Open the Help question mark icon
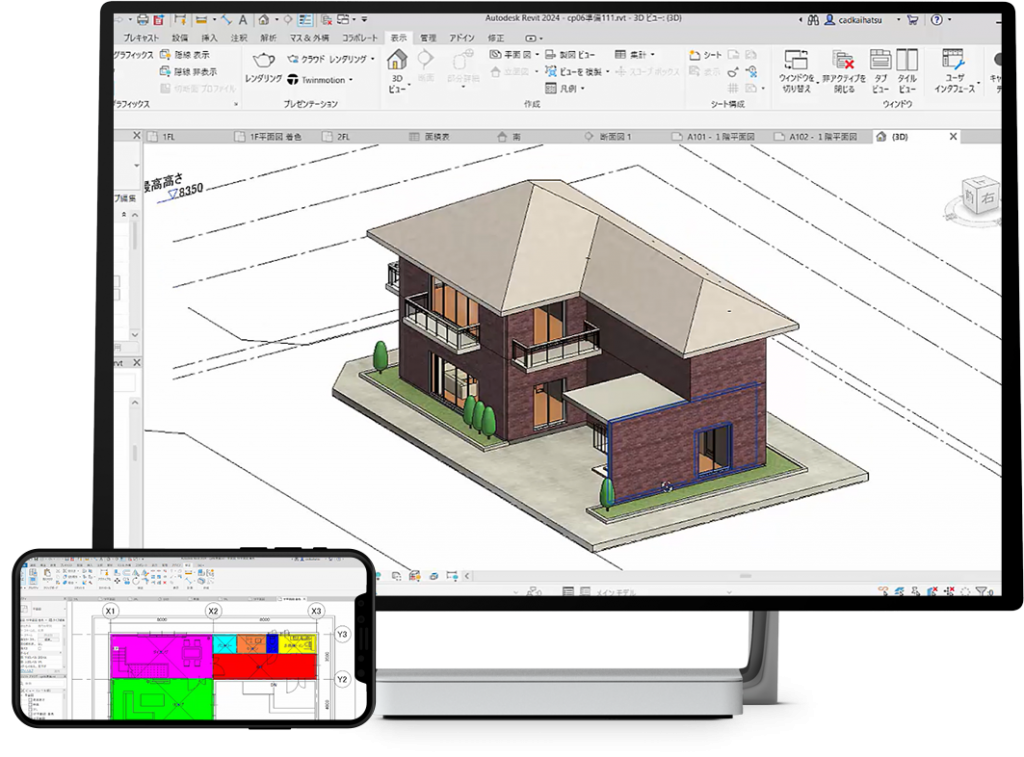Viewport: 1024px width, 757px height. tap(936, 20)
